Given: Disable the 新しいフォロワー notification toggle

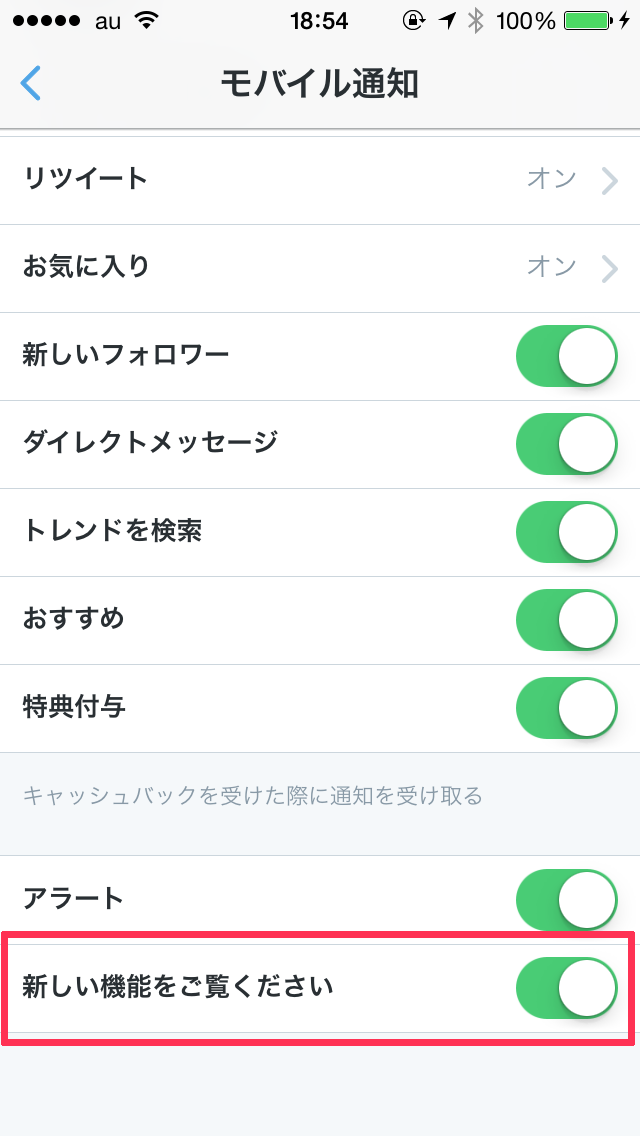Looking at the screenshot, I should tap(566, 356).
